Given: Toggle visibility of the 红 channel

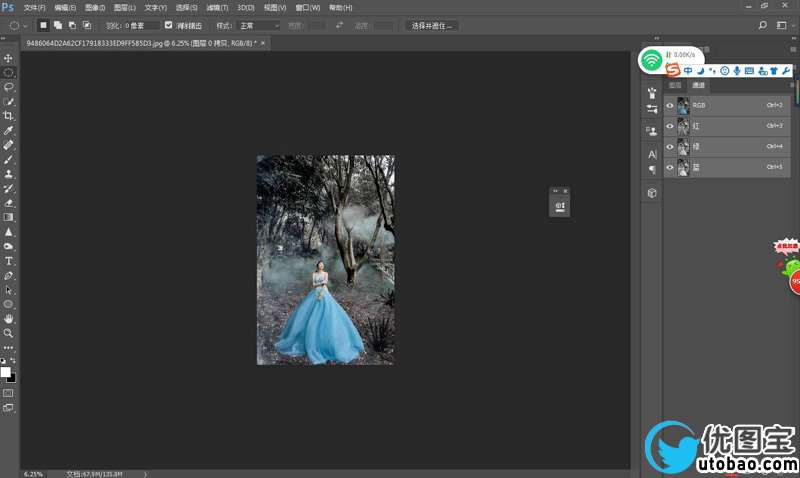Looking at the screenshot, I should pyautogui.click(x=670, y=126).
